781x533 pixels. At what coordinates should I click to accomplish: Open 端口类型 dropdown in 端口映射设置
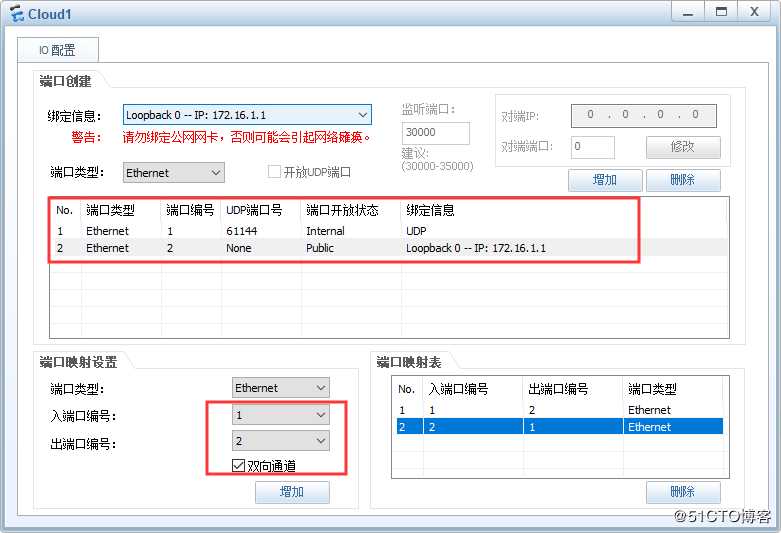click(x=281, y=388)
